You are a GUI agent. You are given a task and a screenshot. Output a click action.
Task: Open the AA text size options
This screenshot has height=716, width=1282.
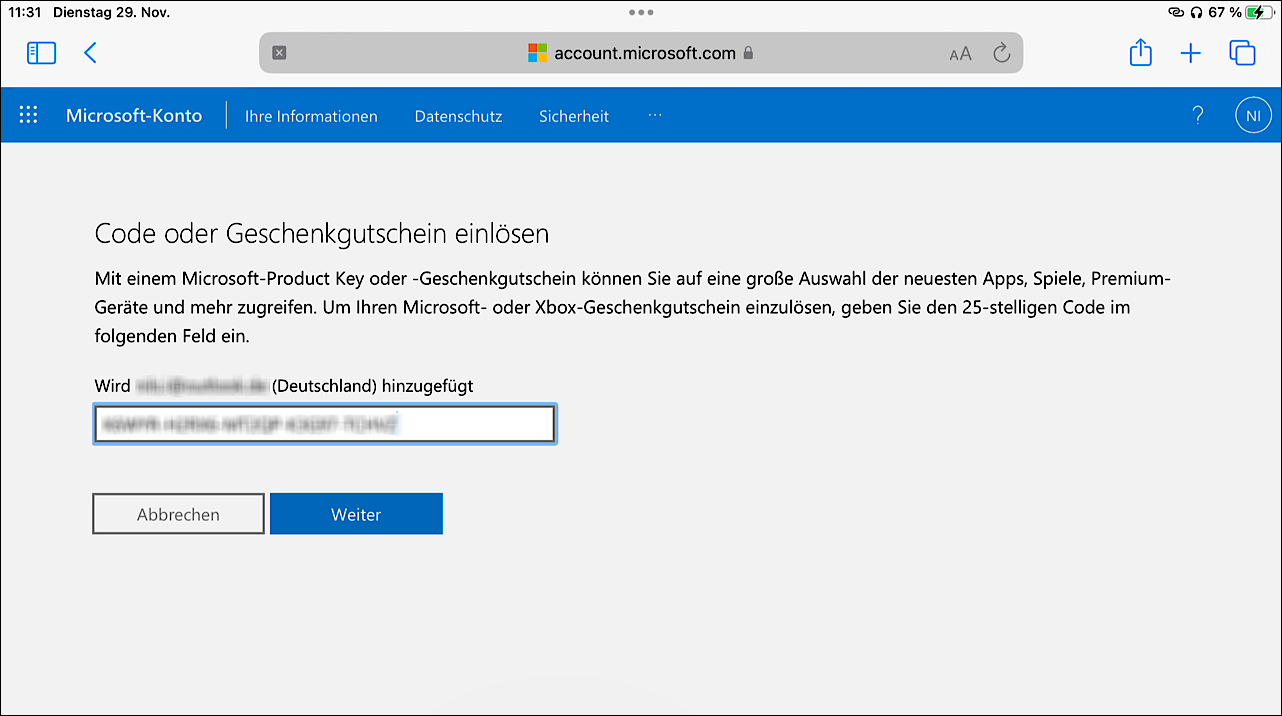(x=960, y=53)
